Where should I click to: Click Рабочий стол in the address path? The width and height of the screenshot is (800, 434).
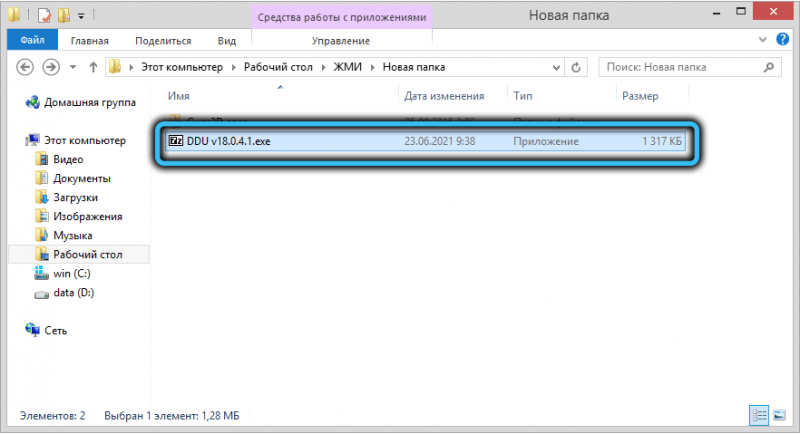pyautogui.click(x=278, y=67)
